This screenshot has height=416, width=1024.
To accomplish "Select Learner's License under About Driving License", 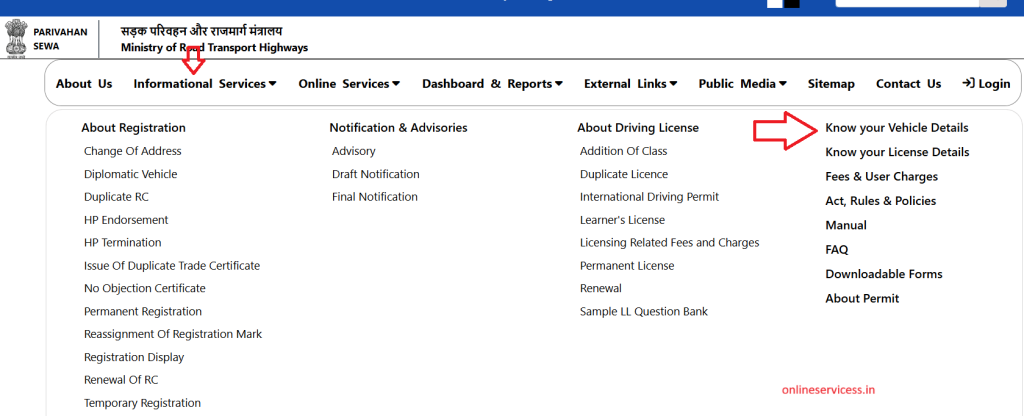I will tap(622, 219).
